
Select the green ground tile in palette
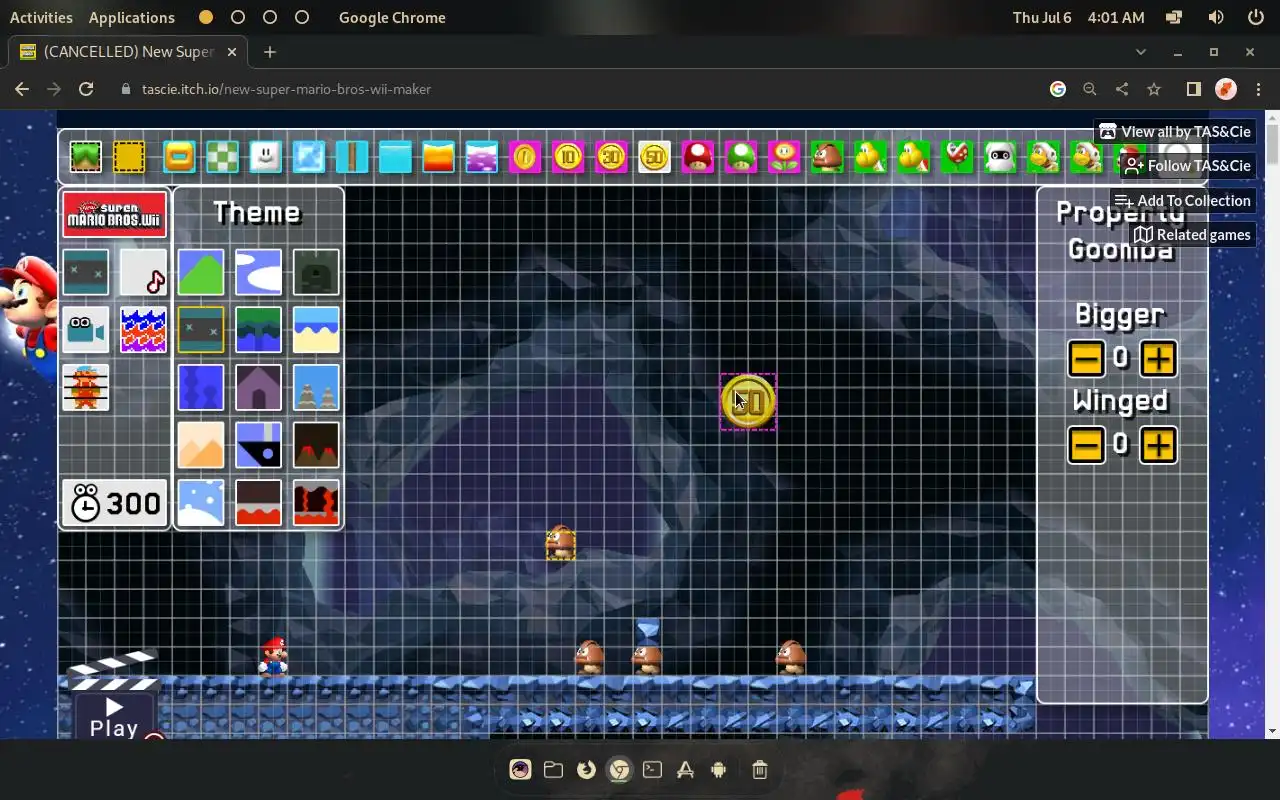click(86, 157)
